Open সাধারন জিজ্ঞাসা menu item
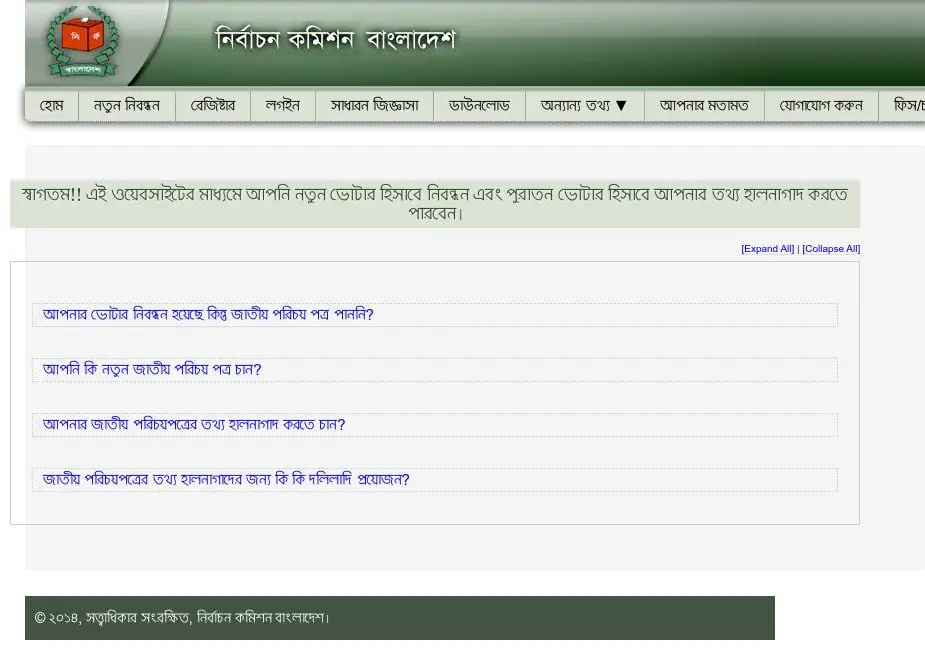The image size is (925, 660). pyautogui.click(x=375, y=106)
